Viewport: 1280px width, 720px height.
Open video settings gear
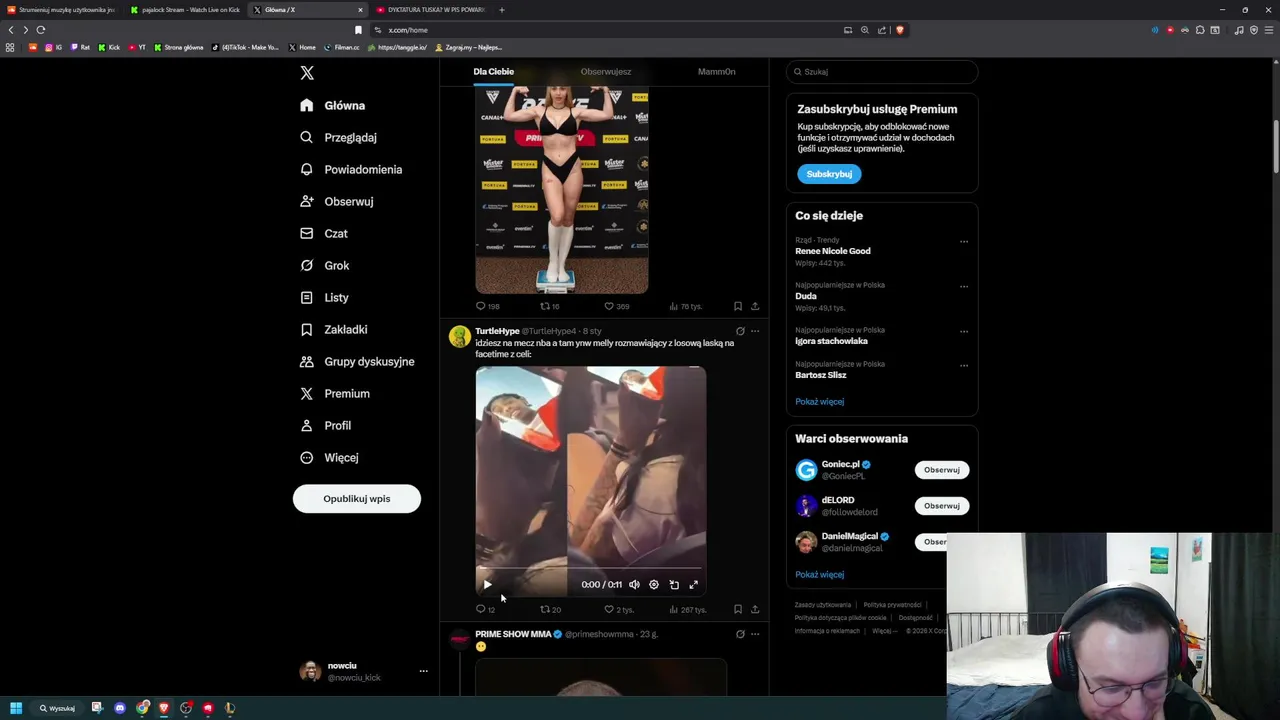click(x=654, y=585)
